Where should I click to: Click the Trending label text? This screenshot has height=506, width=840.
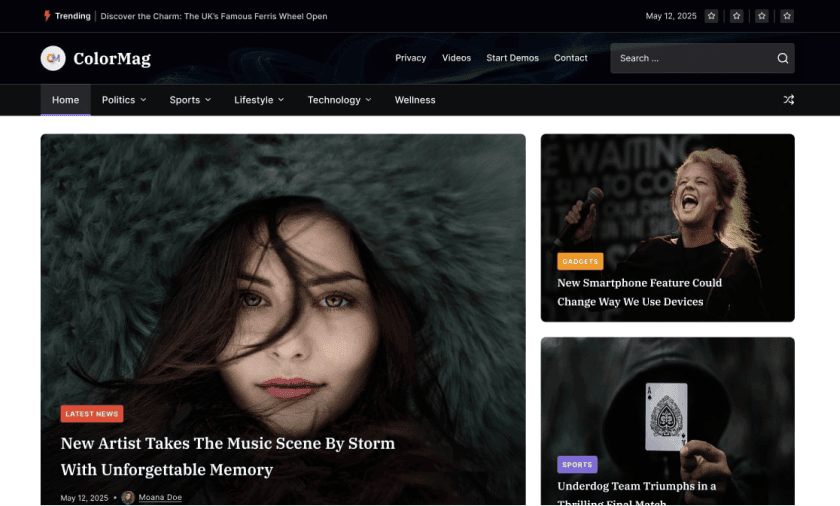73,16
